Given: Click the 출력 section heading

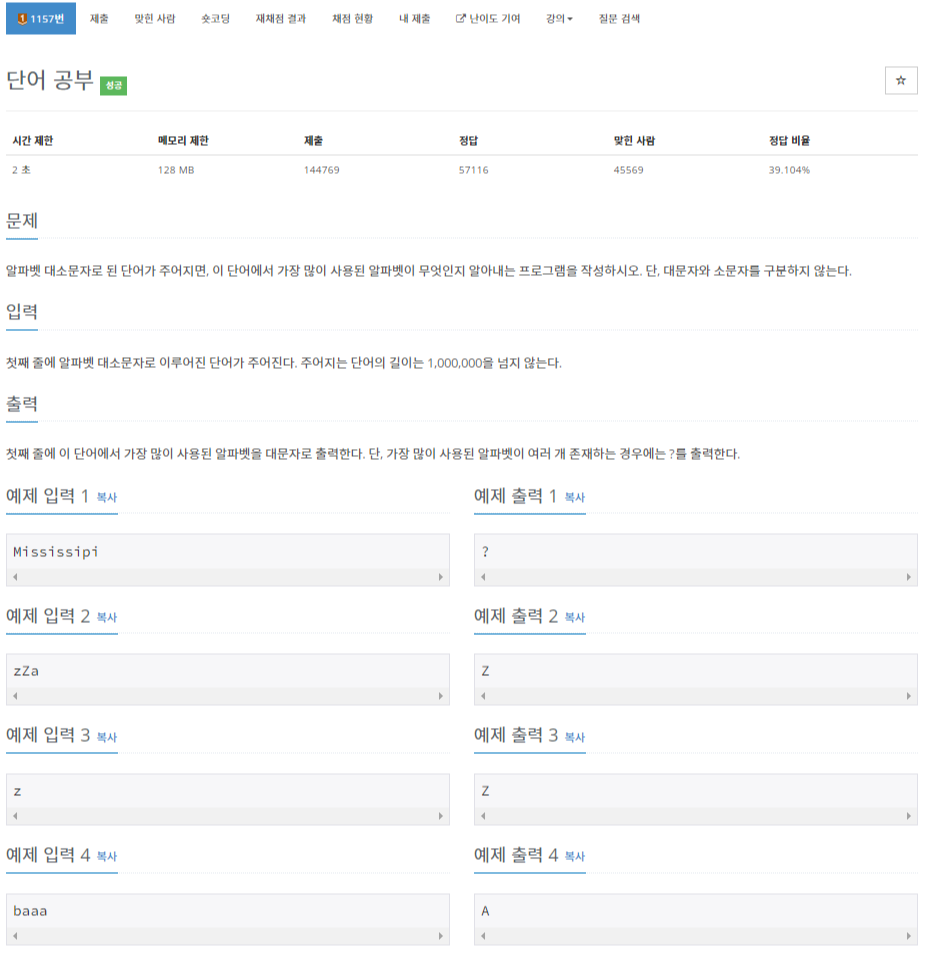Looking at the screenshot, I should pos(22,403).
